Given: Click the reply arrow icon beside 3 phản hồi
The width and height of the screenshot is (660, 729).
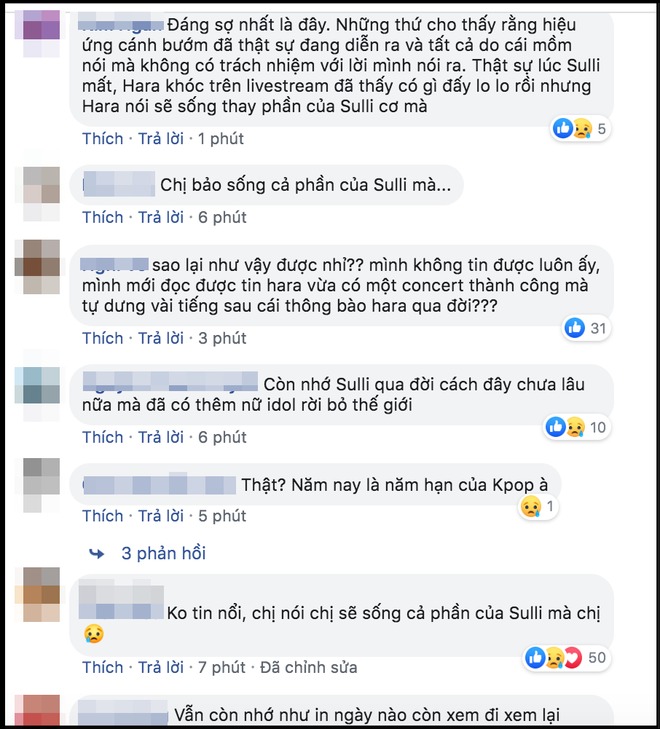Looking at the screenshot, I should point(97,553).
